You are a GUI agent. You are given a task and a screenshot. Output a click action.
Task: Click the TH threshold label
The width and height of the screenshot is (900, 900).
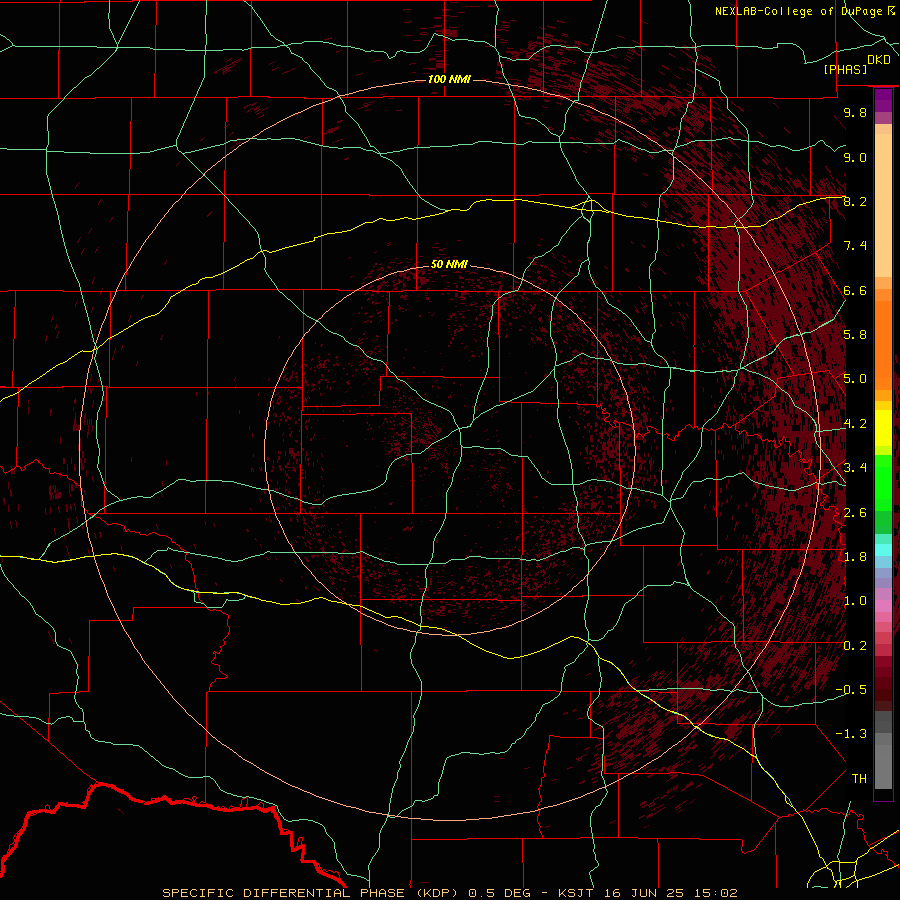pos(859,779)
